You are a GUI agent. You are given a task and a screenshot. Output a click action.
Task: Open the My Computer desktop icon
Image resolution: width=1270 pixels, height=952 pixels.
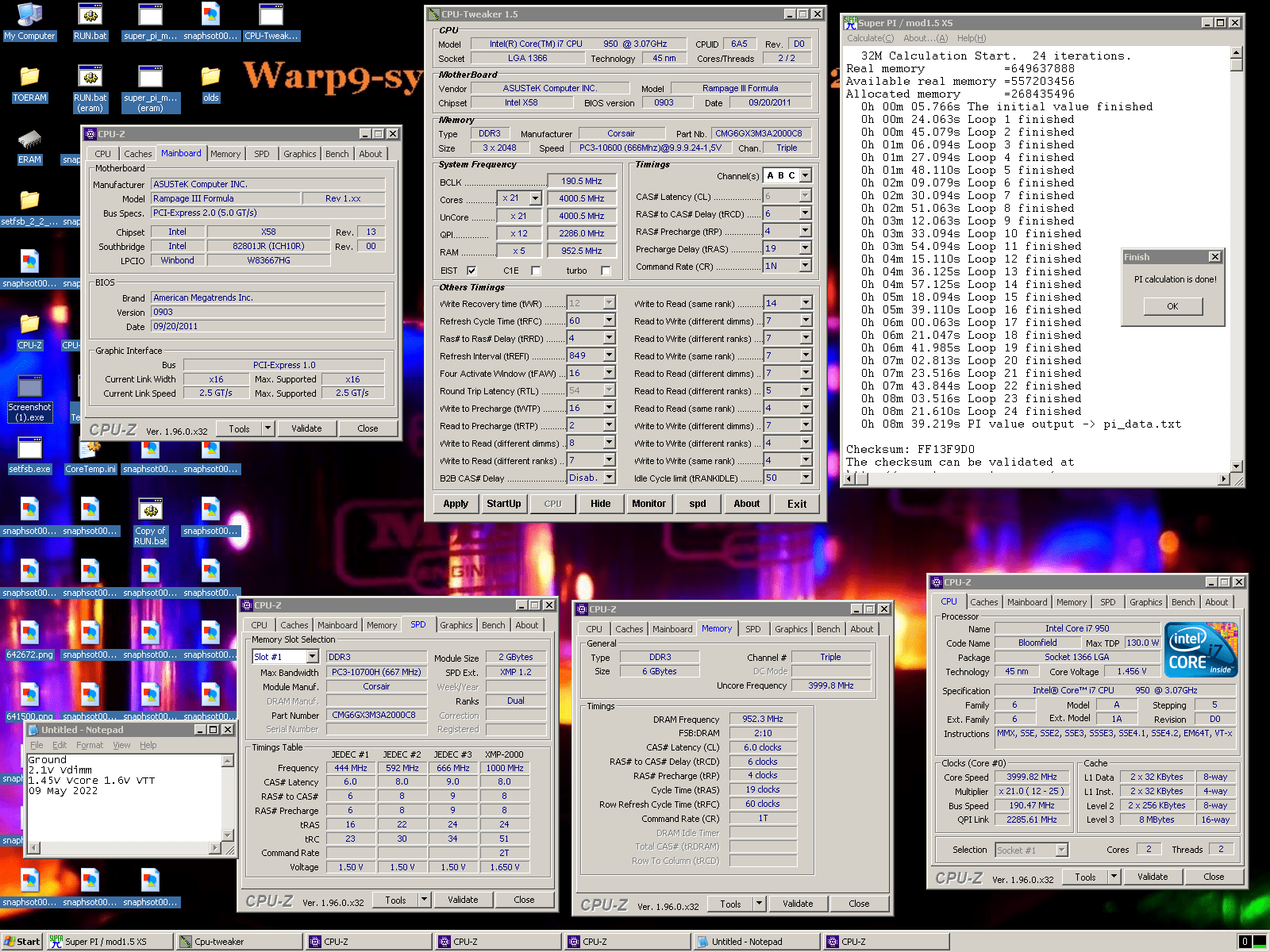[x=29, y=21]
